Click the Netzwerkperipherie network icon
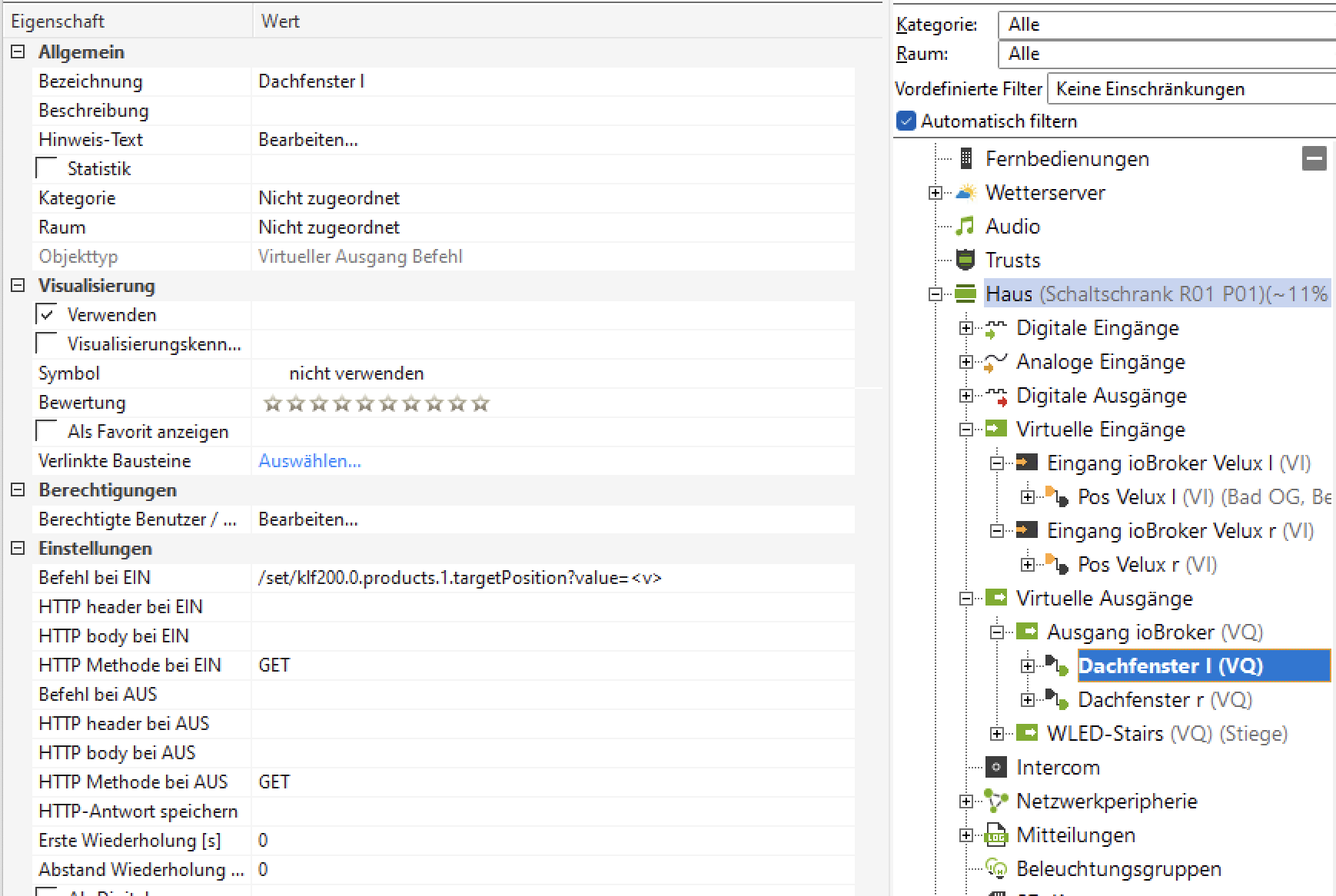 [996, 801]
